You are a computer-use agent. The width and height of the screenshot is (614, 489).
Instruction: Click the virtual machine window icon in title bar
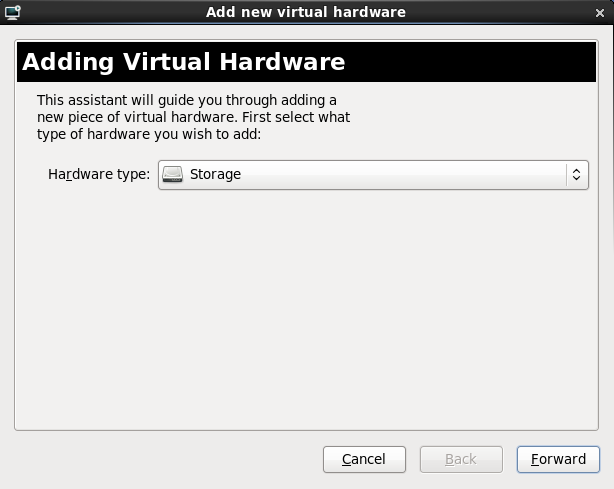(x=12, y=12)
